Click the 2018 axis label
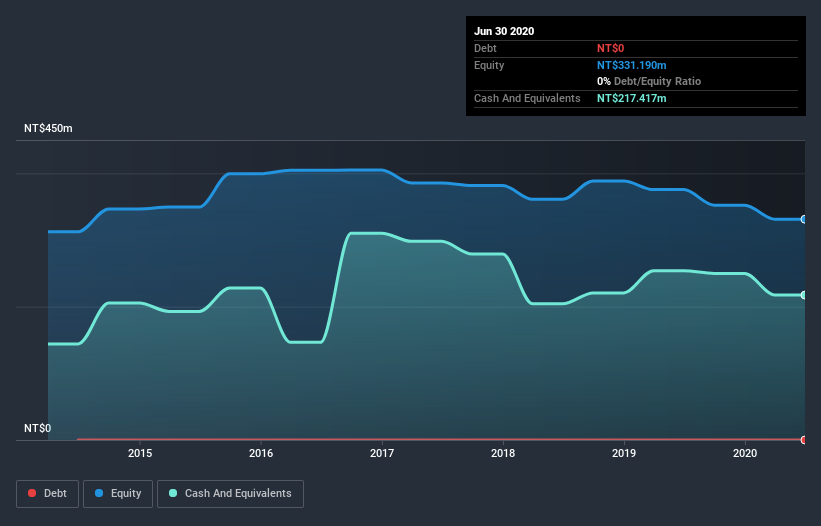821x526 pixels. [503, 453]
